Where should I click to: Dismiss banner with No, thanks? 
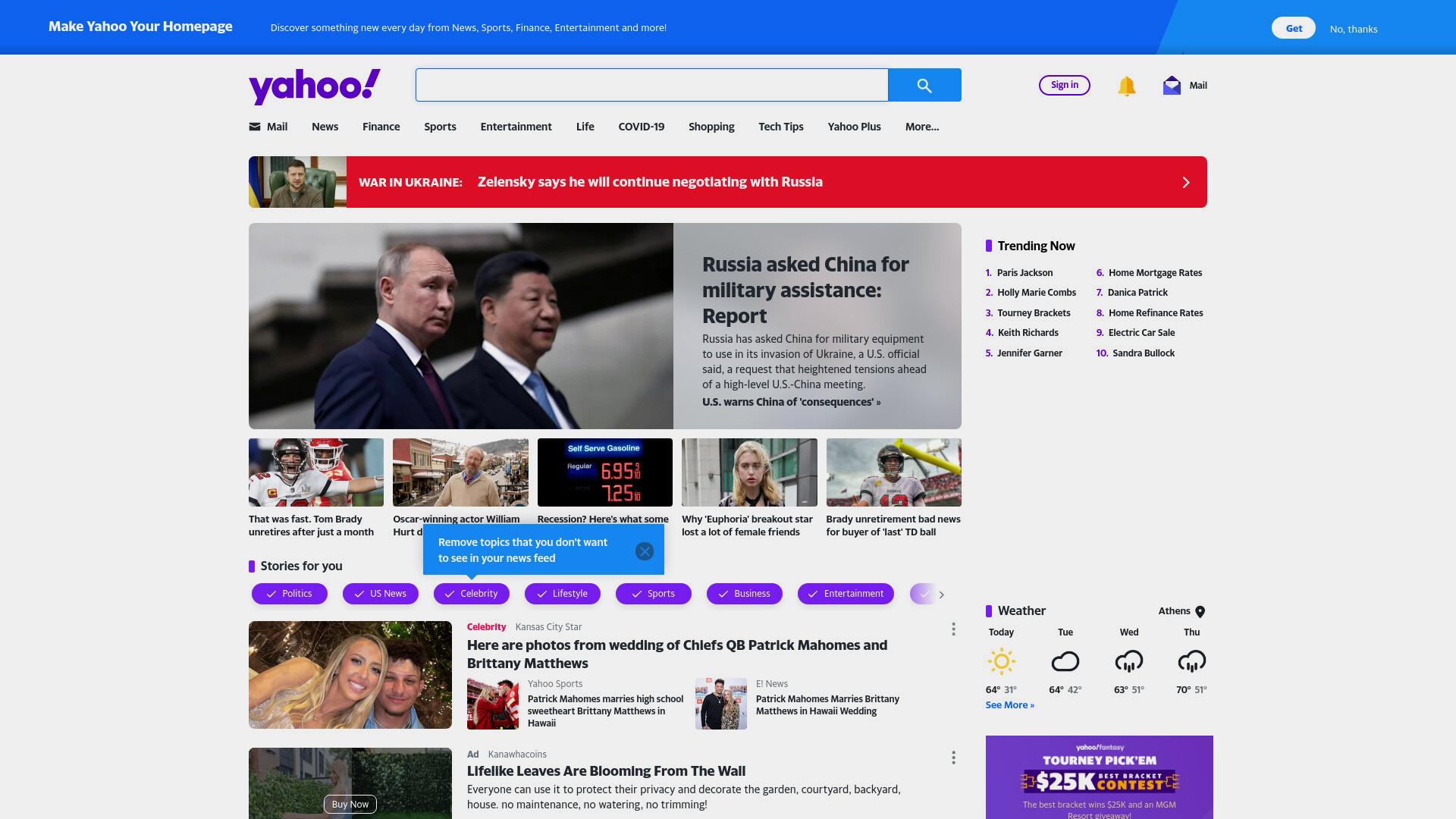1354,29
